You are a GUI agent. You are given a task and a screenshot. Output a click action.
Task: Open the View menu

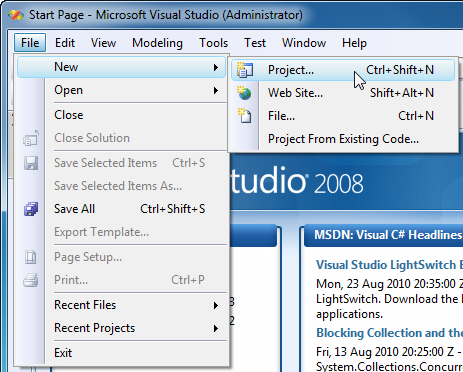click(103, 43)
